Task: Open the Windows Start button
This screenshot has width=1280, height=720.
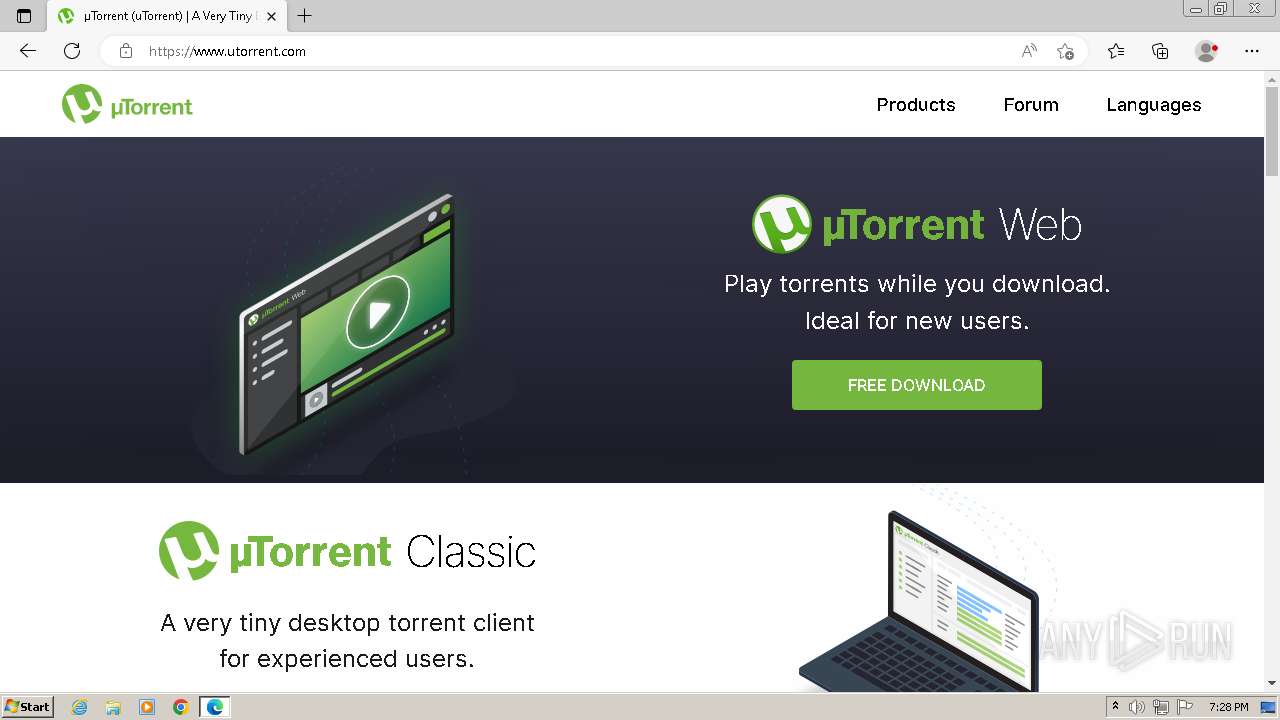Action: tap(28, 706)
